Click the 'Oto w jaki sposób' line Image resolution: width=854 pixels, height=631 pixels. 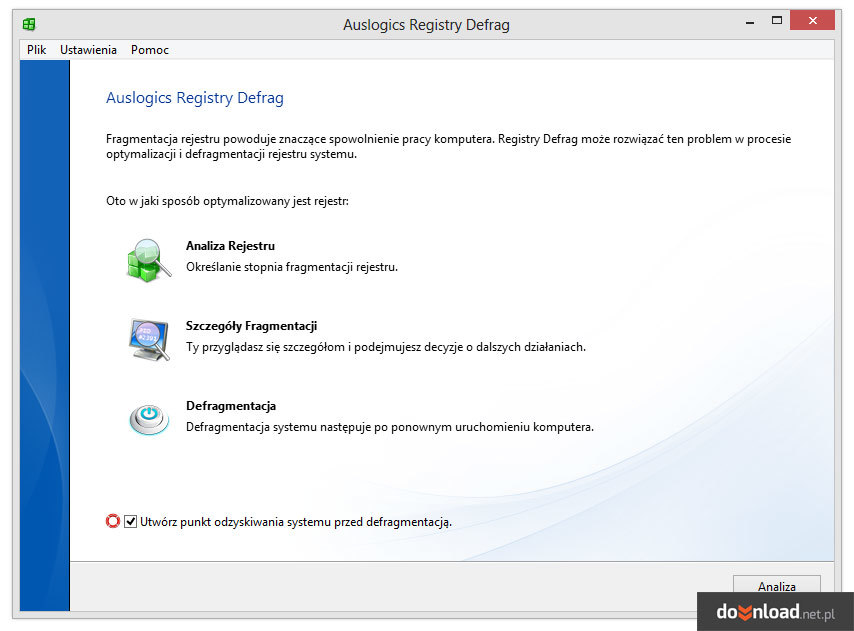pyautogui.click(x=227, y=201)
